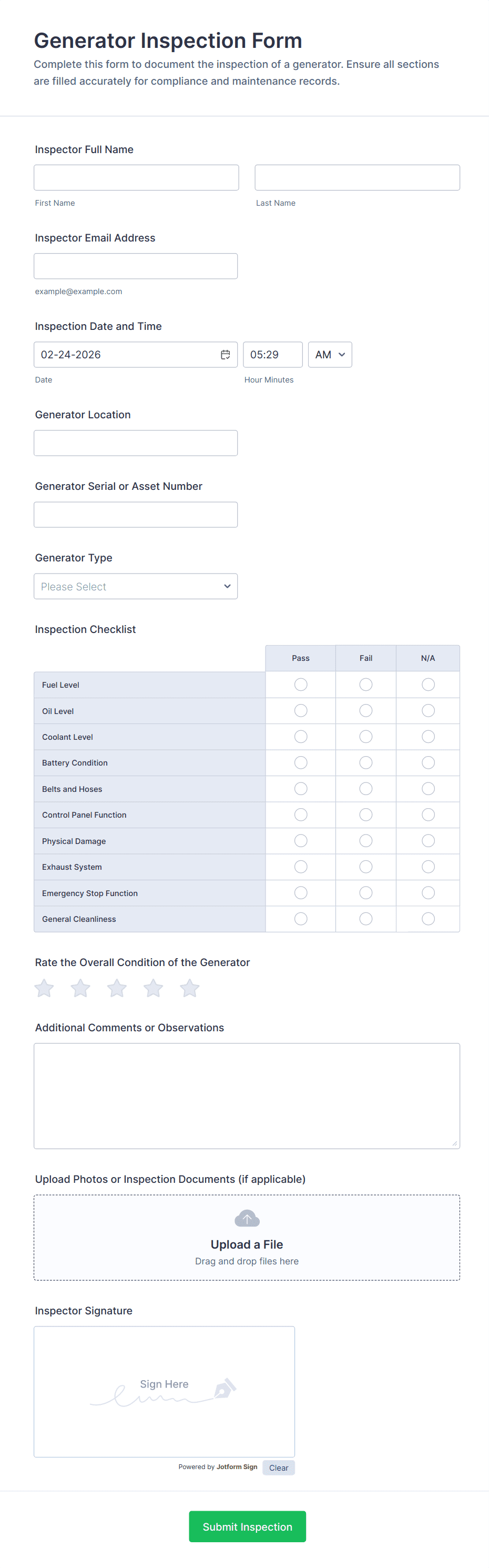This screenshot has height=1568, width=489.
Task: Expand the AM/PM selector
Action: [330, 354]
